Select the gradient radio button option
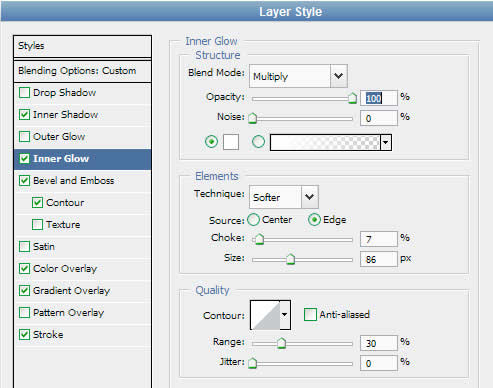 pyautogui.click(x=259, y=142)
